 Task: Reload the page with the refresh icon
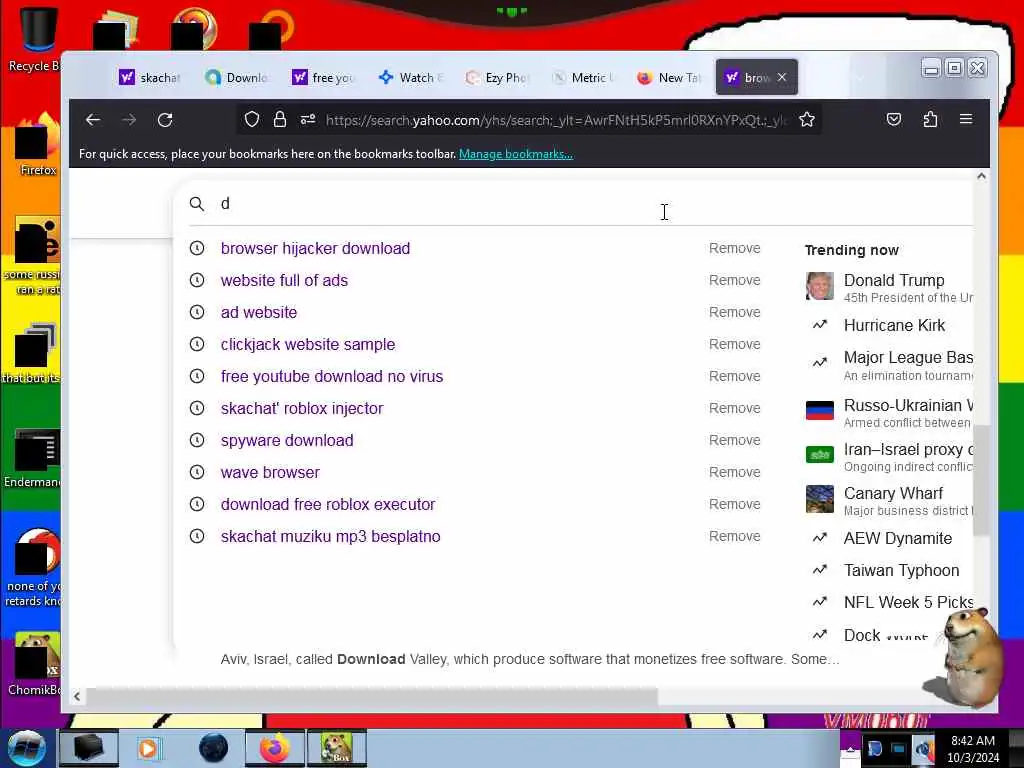pos(165,120)
